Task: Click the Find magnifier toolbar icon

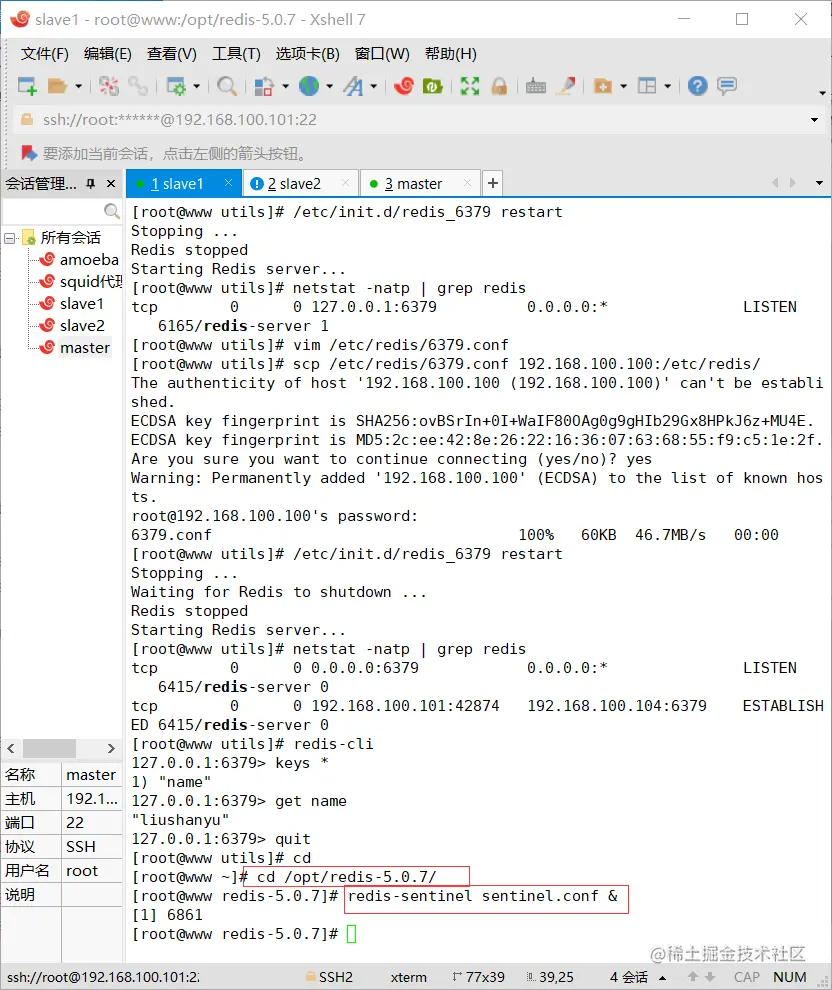Action: pyautogui.click(x=227, y=86)
